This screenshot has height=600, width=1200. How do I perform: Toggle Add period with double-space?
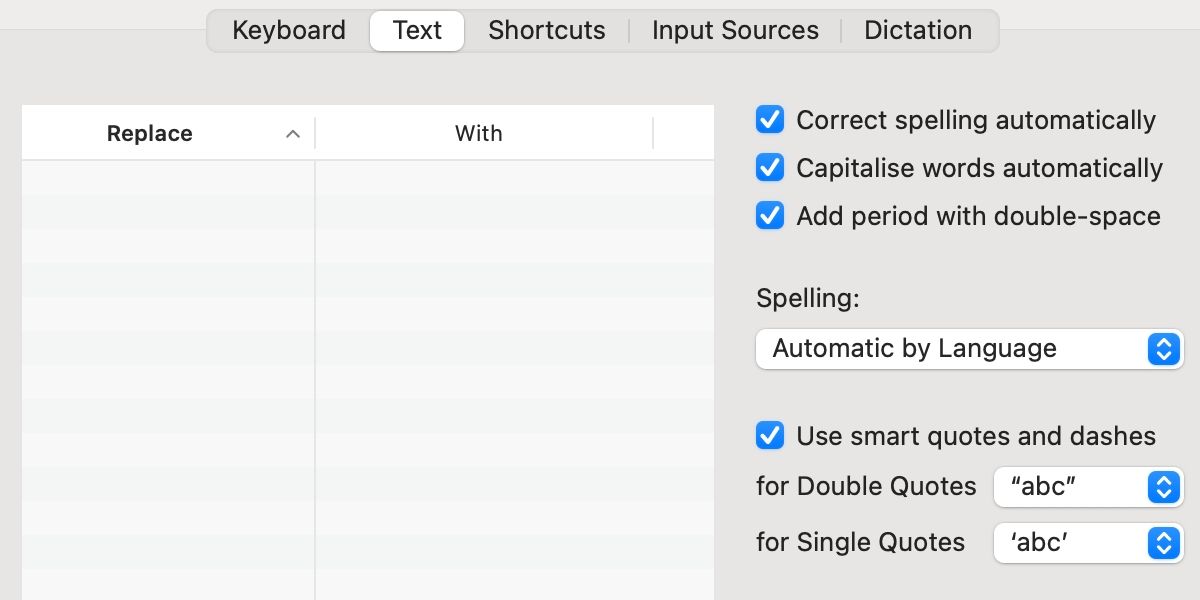coord(770,216)
